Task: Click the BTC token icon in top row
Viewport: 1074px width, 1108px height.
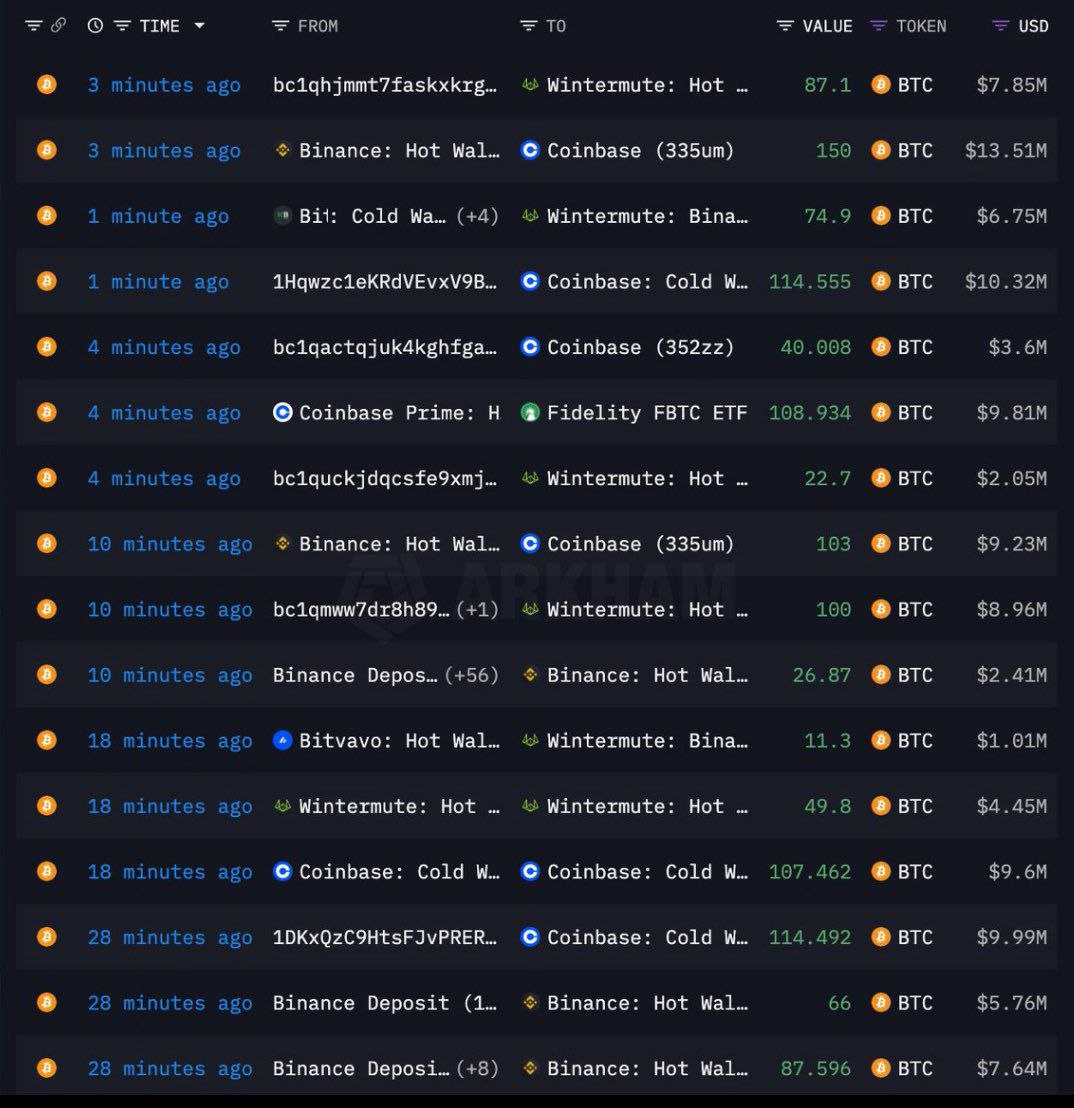Action: pos(879,85)
